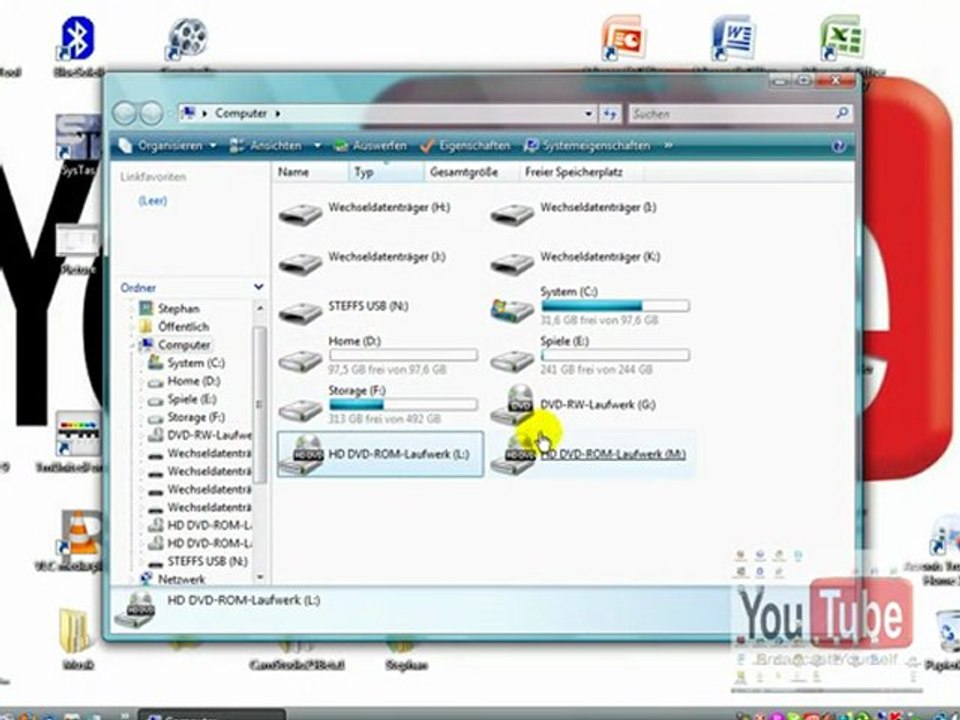Open Word desktop shortcut

pyautogui.click(x=733, y=39)
